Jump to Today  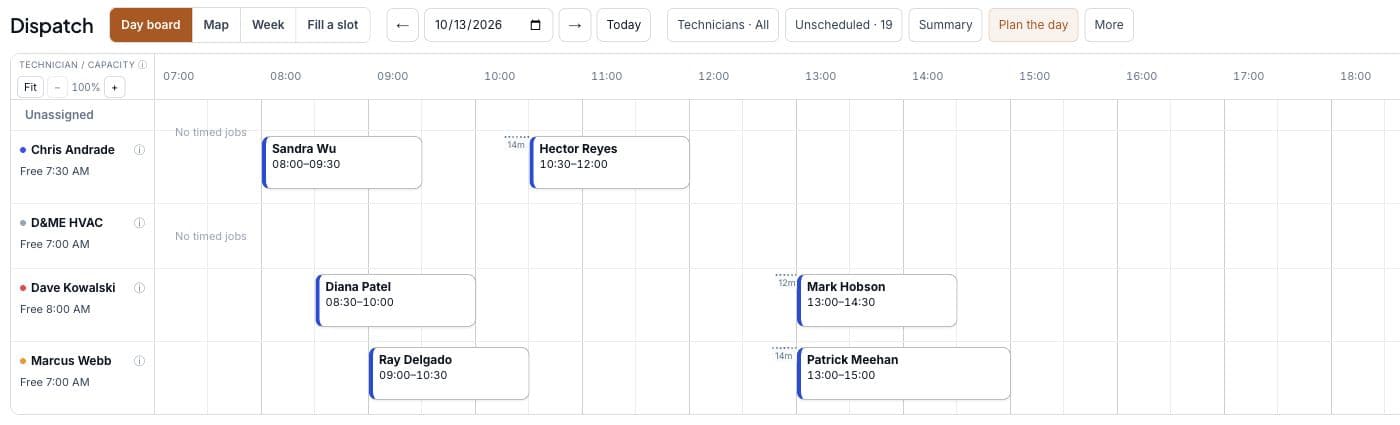(x=624, y=25)
